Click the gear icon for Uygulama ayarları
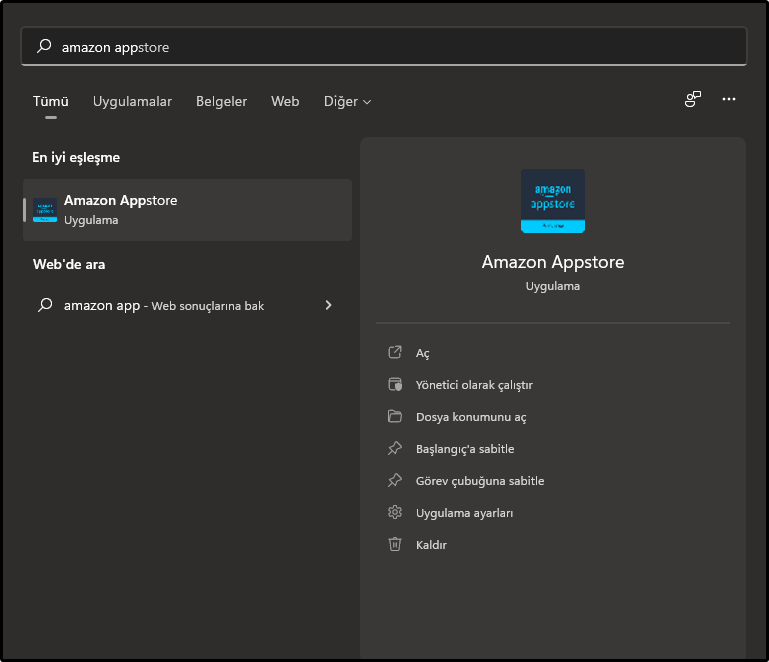The height and width of the screenshot is (662, 769). (x=395, y=513)
